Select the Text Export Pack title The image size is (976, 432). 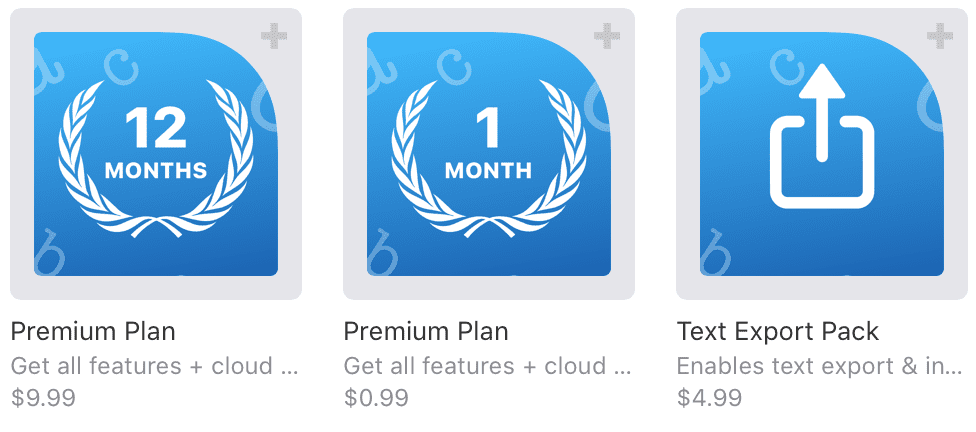click(x=778, y=331)
